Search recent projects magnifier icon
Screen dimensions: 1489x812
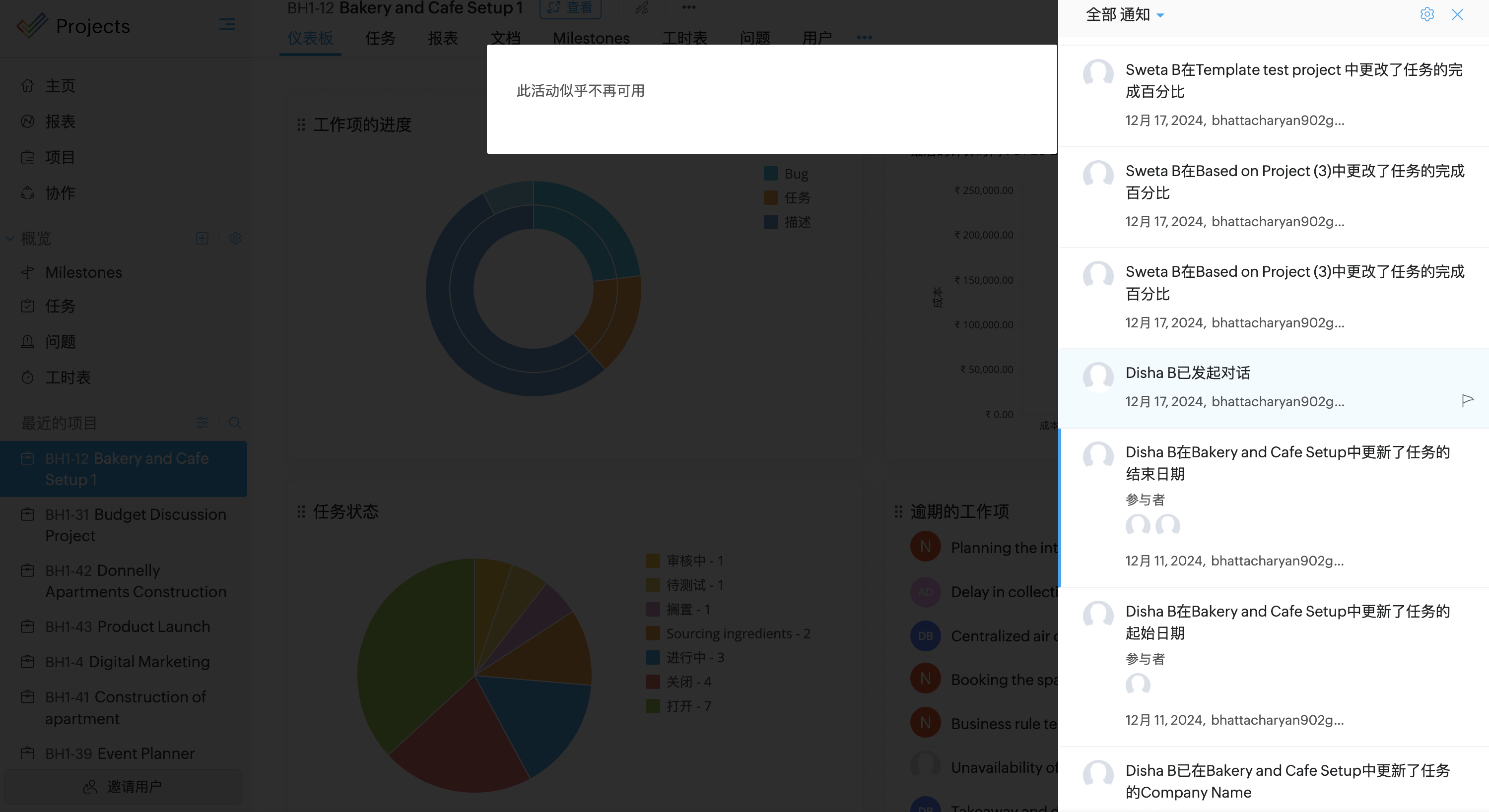[235, 423]
